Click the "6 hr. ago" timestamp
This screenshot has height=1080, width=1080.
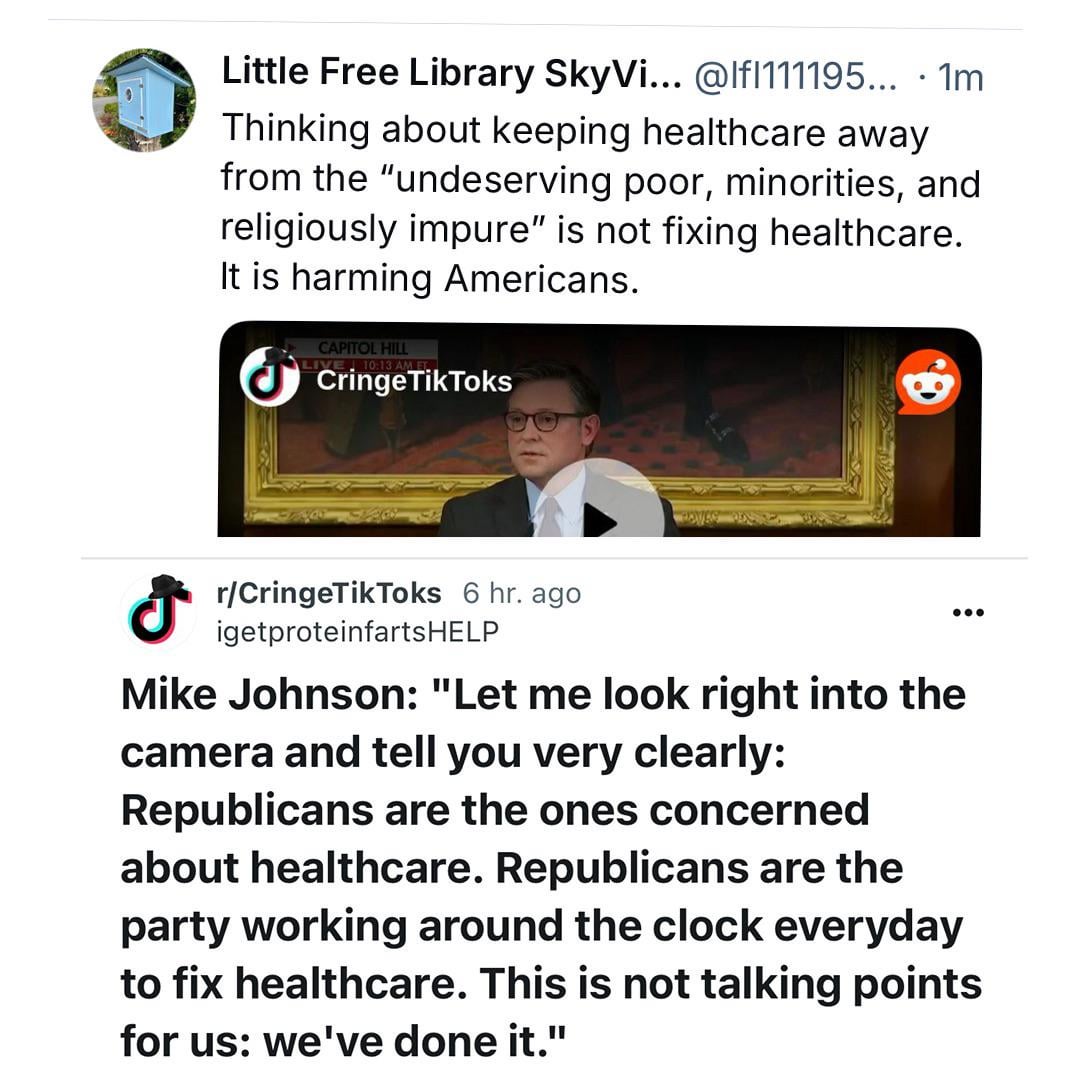point(521,593)
